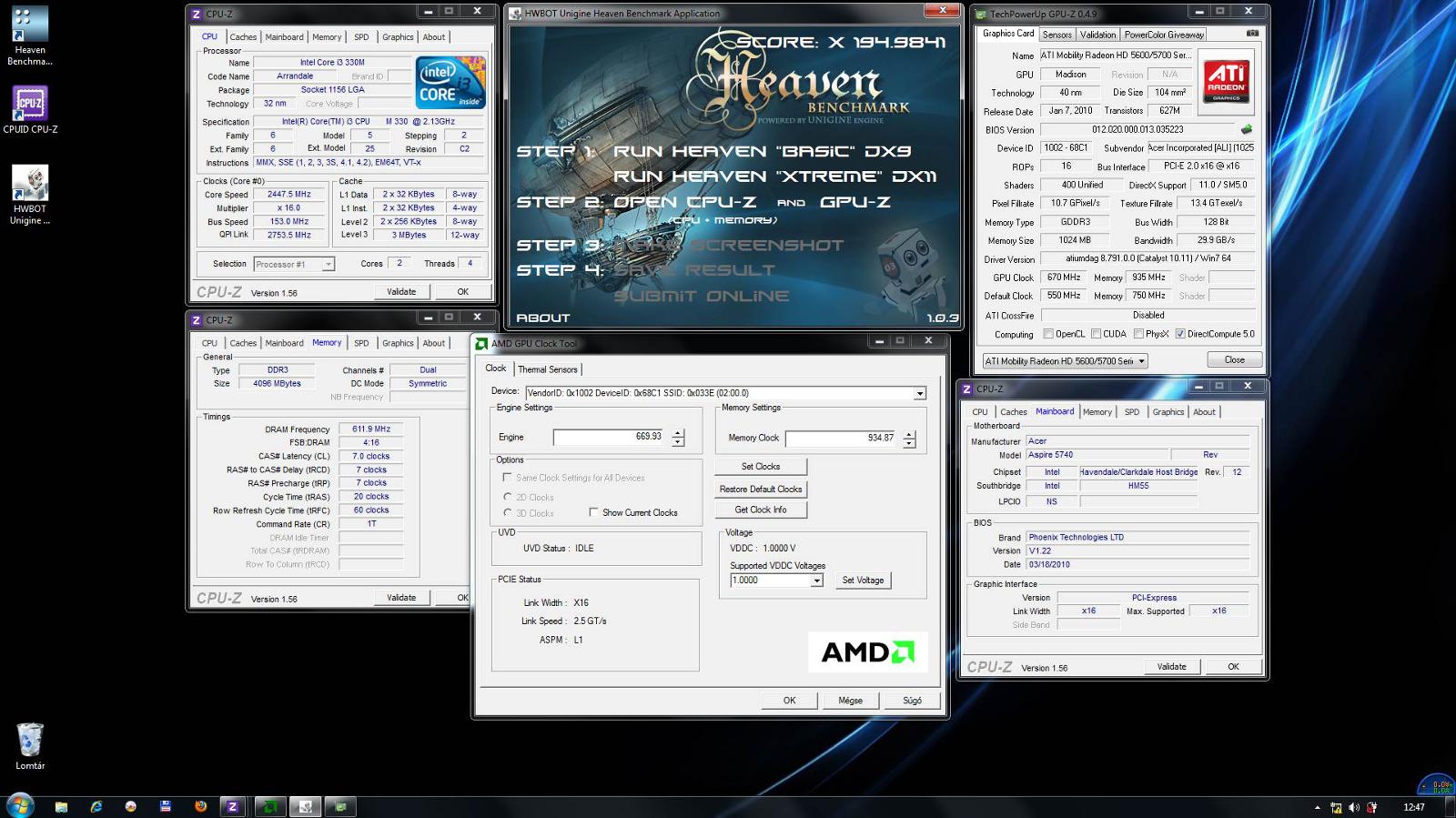The width and height of the screenshot is (1456, 818).
Task: Click the Set Clocks button
Action: [x=761, y=467]
